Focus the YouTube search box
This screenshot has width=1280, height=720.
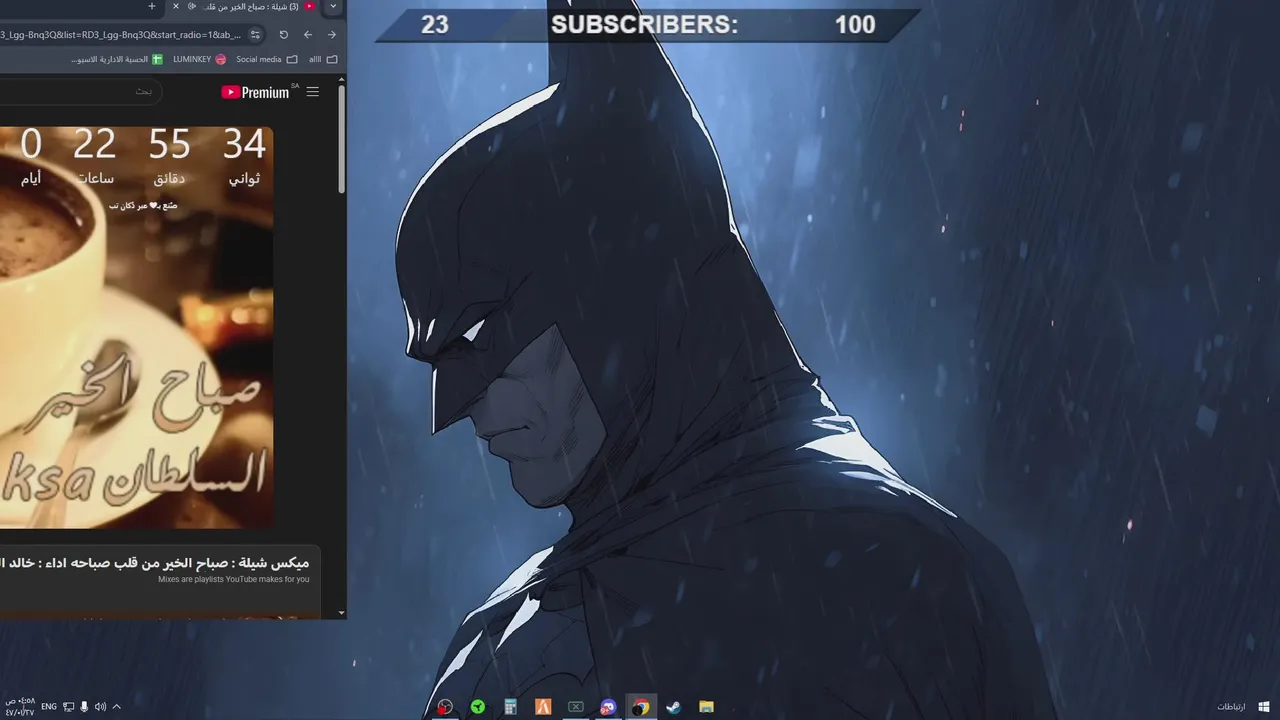(80, 92)
